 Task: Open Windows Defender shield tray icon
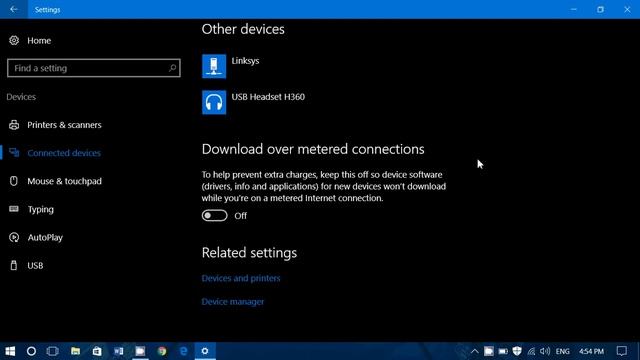(x=517, y=351)
